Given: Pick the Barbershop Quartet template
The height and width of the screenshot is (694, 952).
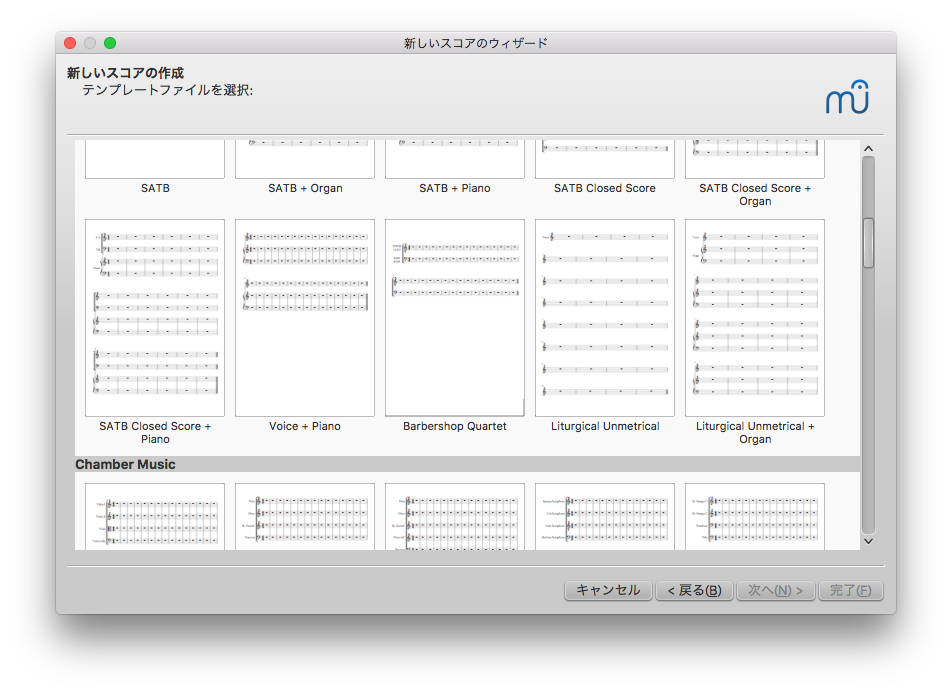Looking at the screenshot, I should click(x=455, y=318).
